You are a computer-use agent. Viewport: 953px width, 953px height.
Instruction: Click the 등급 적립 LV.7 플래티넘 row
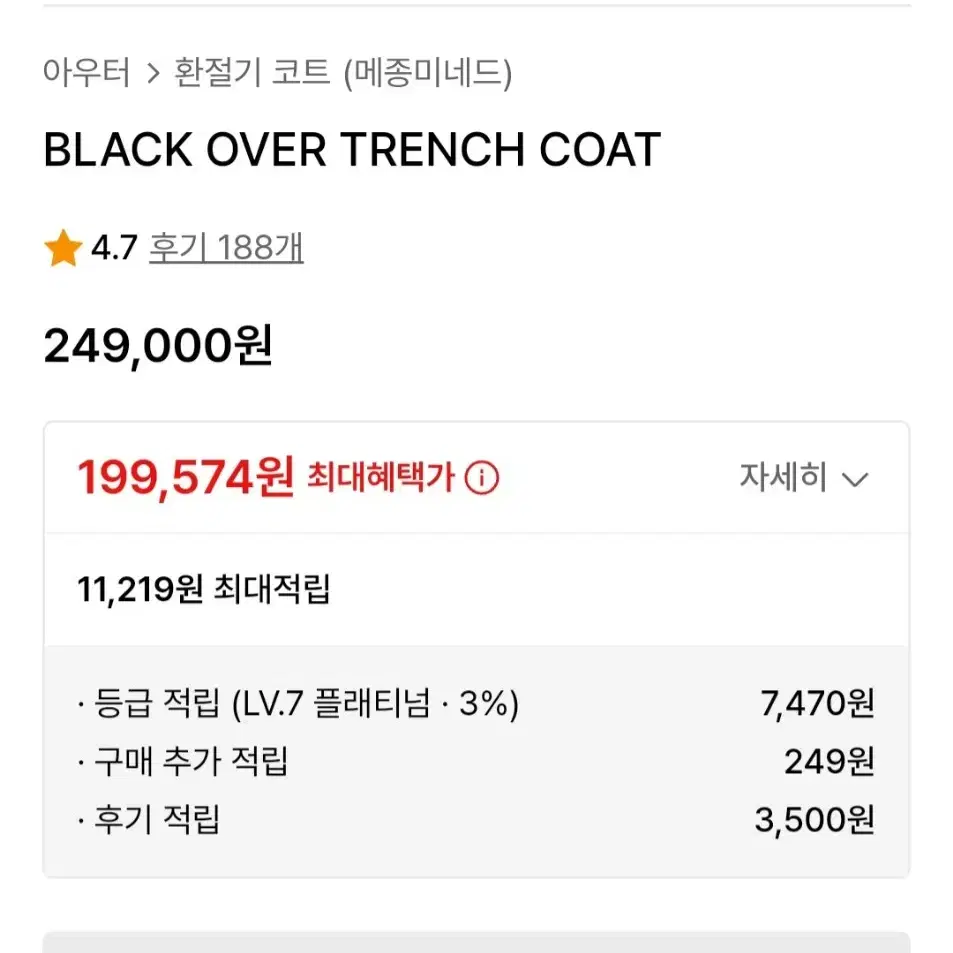(476, 703)
